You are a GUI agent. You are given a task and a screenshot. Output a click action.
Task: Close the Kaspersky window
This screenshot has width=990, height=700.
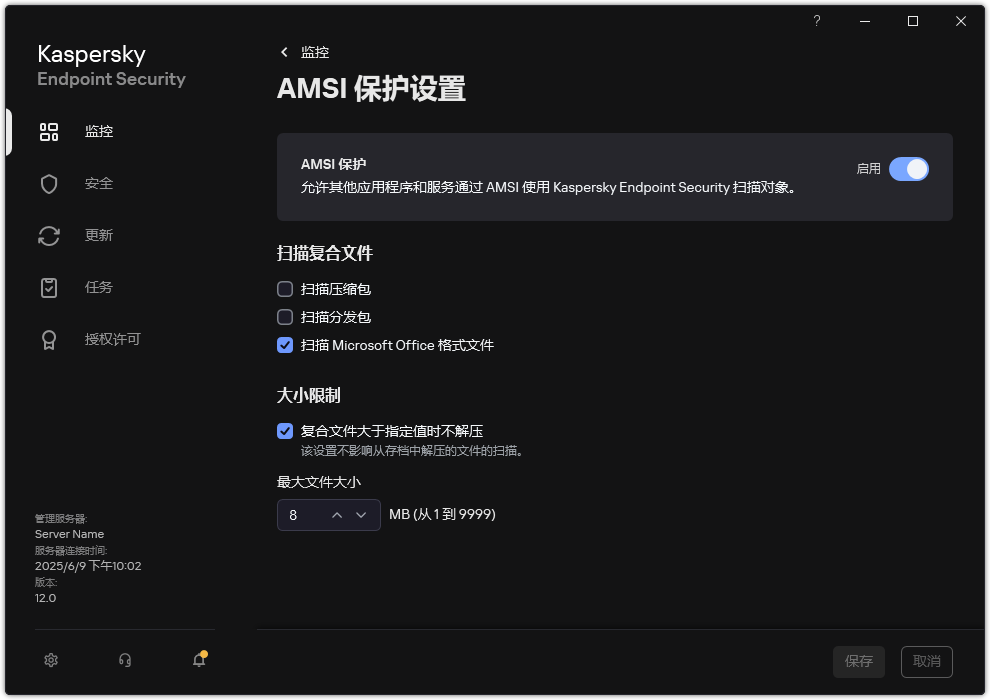(961, 21)
